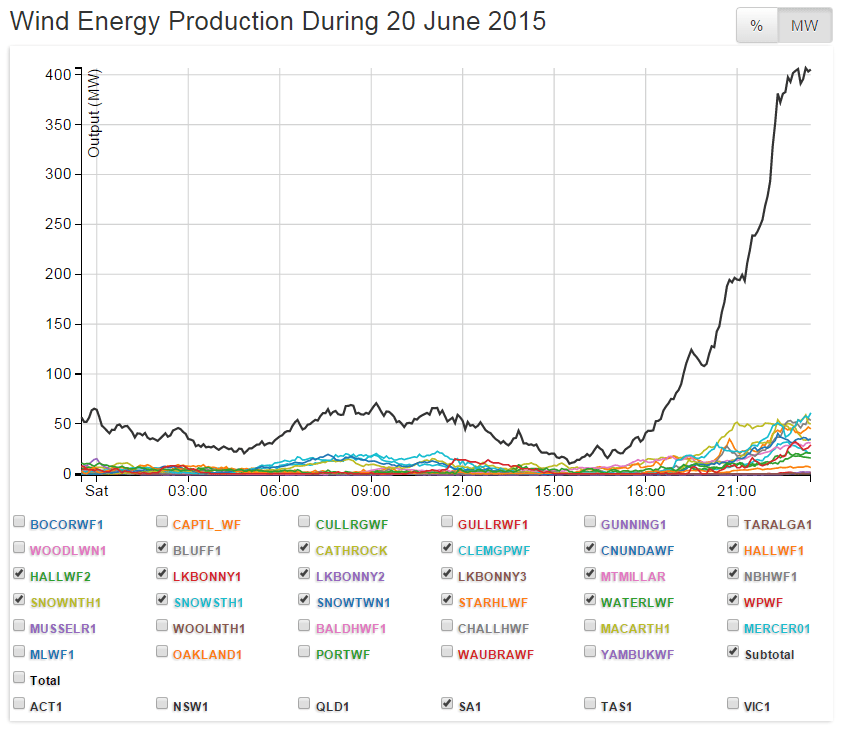Select the ACT1 region checkbox
This screenshot has height=729, width=844.
19,704
